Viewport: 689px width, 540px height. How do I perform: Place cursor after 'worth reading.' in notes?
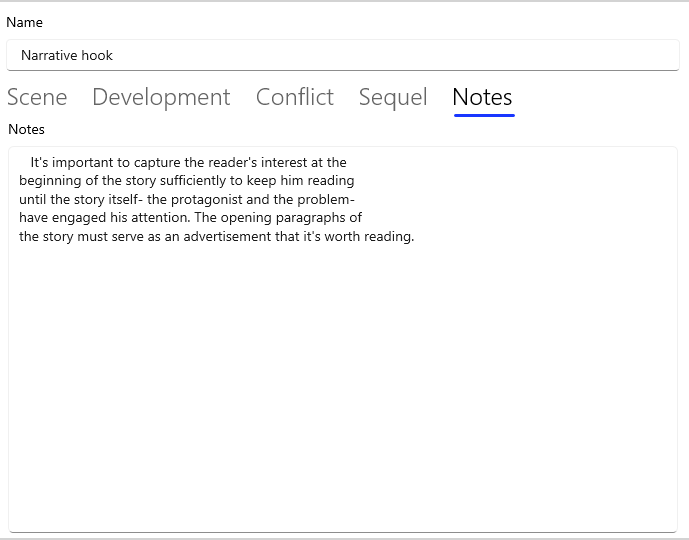(414, 237)
